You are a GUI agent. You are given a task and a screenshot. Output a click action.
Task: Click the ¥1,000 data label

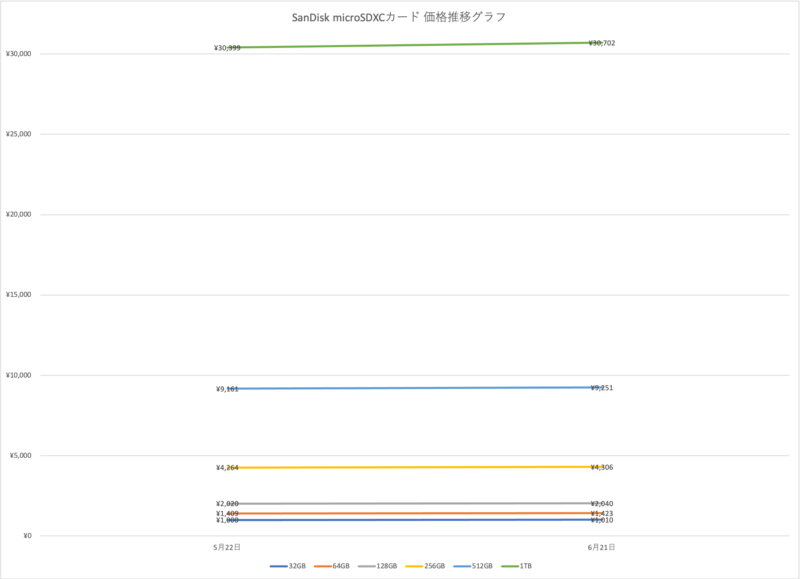(227, 520)
